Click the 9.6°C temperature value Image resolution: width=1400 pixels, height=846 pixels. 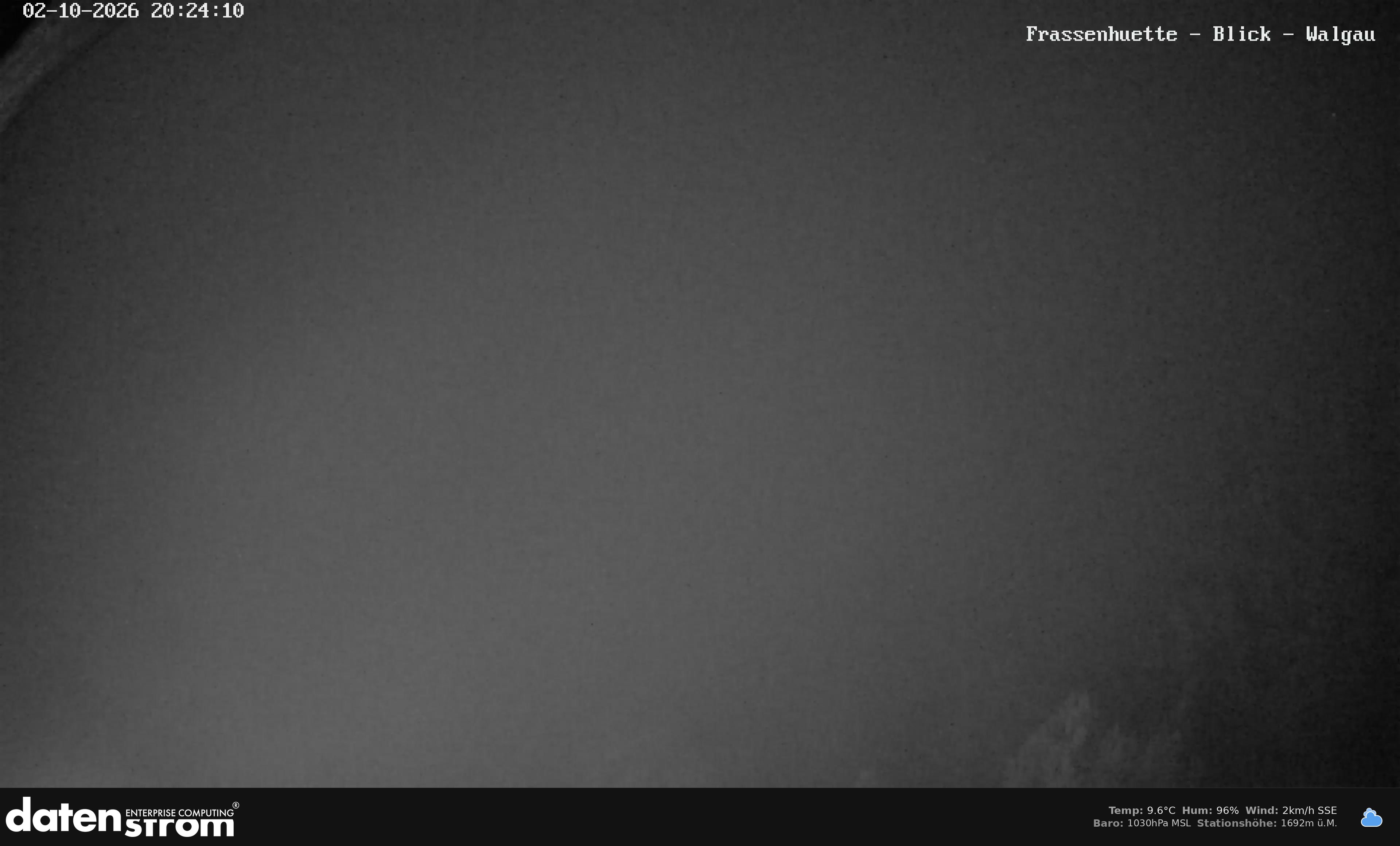(x=1161, y=810)
